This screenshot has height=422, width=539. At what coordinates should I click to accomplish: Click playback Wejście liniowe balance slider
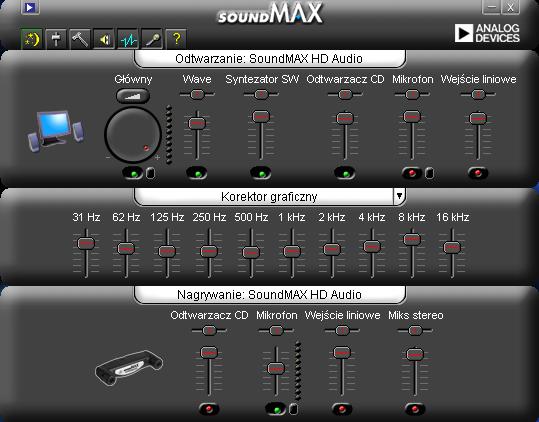pos(478,94)
